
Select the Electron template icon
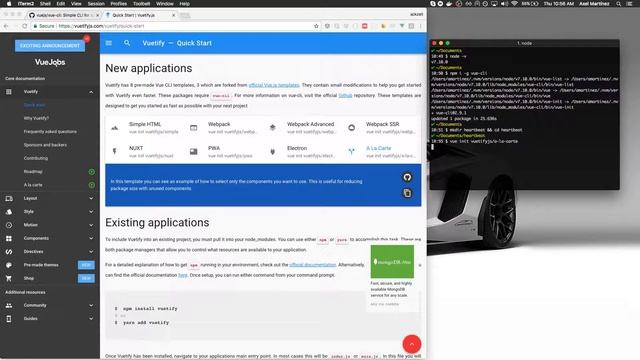(273, 151)
